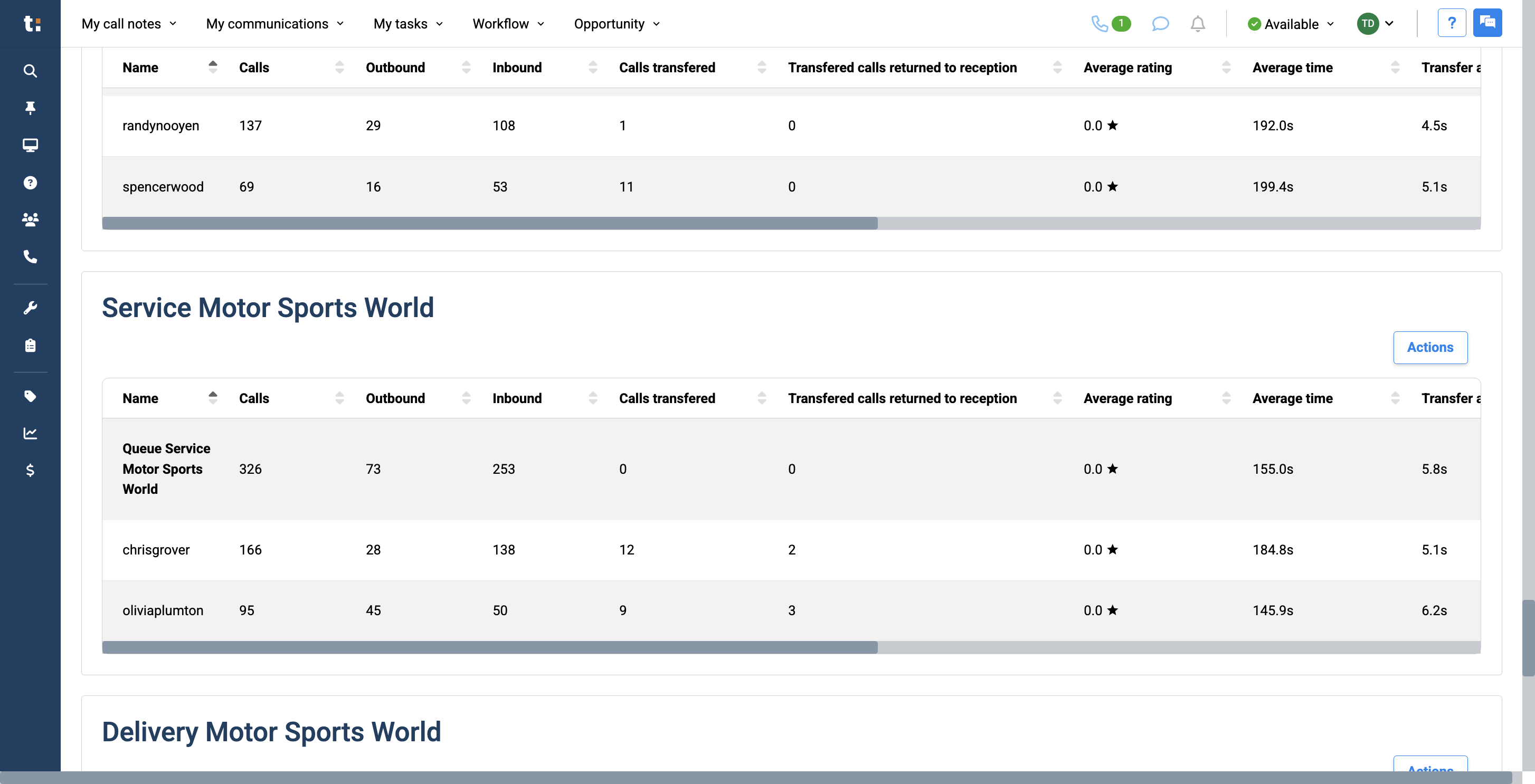Viewport: 1535px width, 784px height.
Task: Click the Actions button for Service Motor Sports World
Action: [x=1430, y=347]
